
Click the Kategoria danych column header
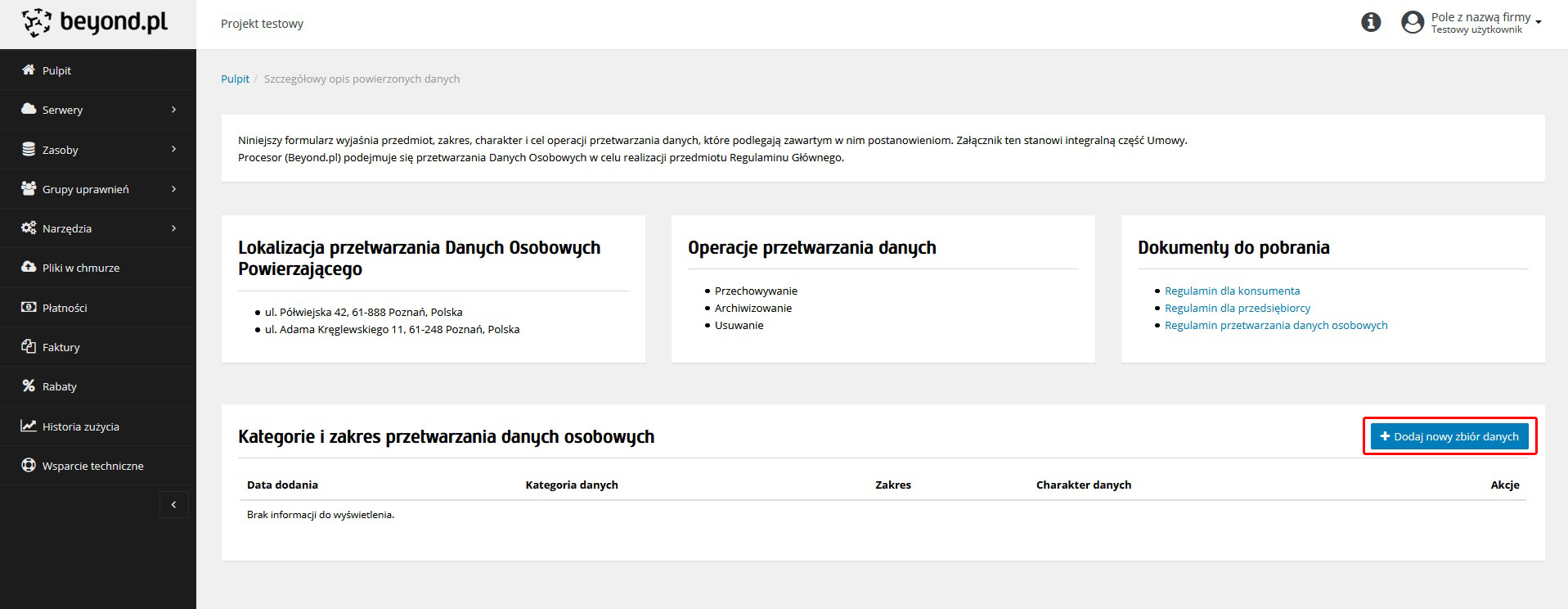click(x=572, y=485)
